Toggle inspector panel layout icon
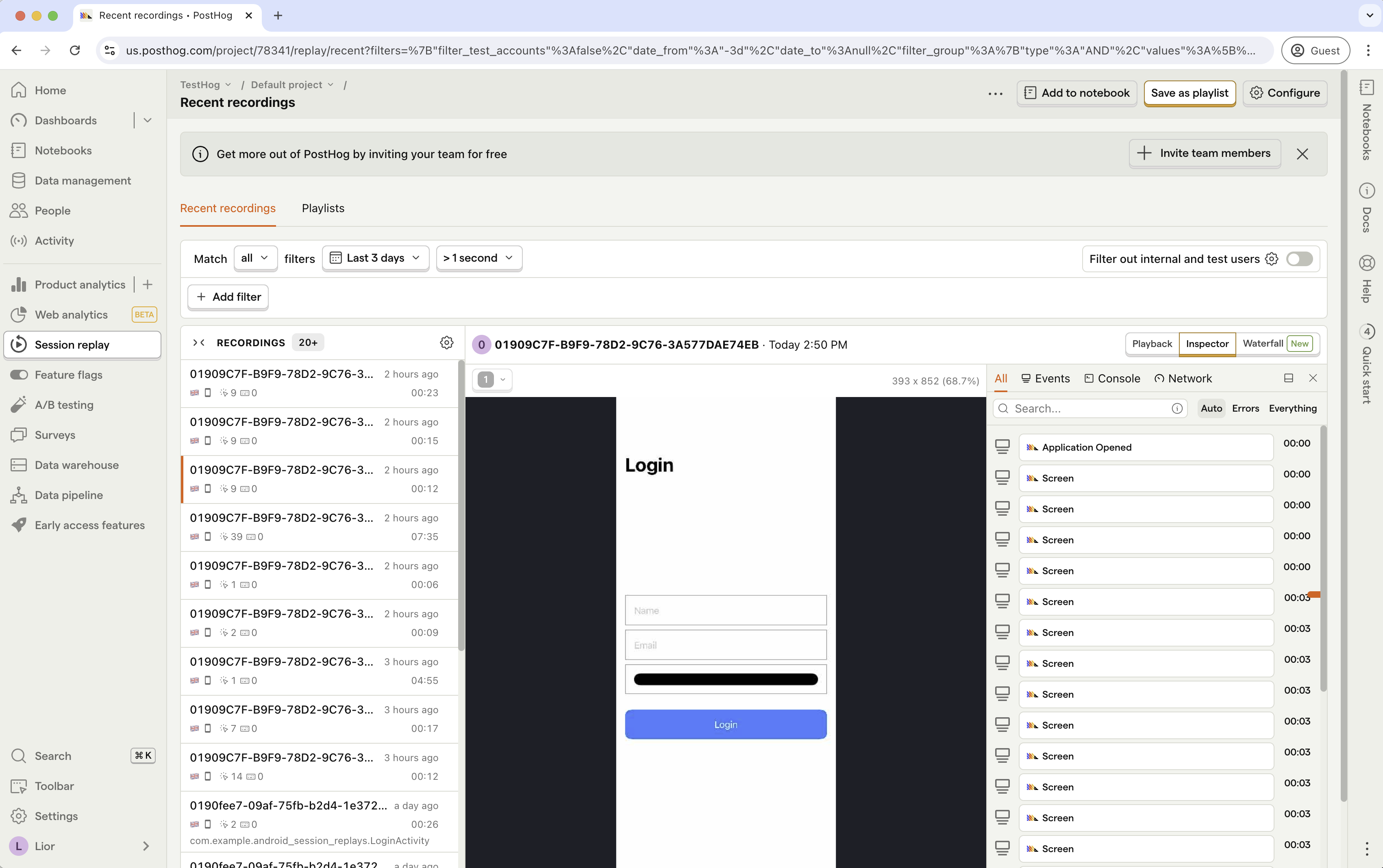 click(x=1288, y=378)
